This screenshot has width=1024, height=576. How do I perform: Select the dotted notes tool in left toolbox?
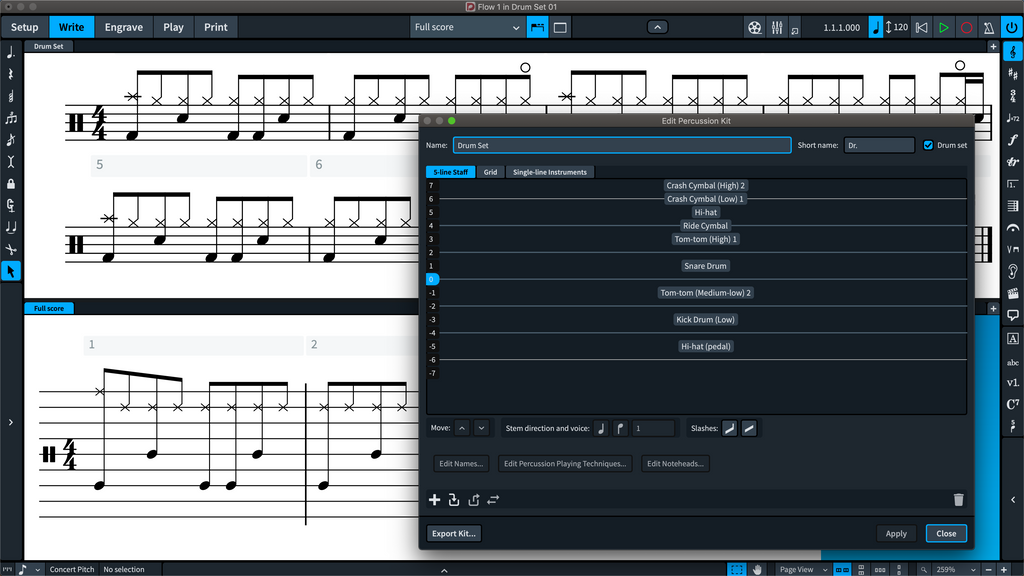coord(11,53)
